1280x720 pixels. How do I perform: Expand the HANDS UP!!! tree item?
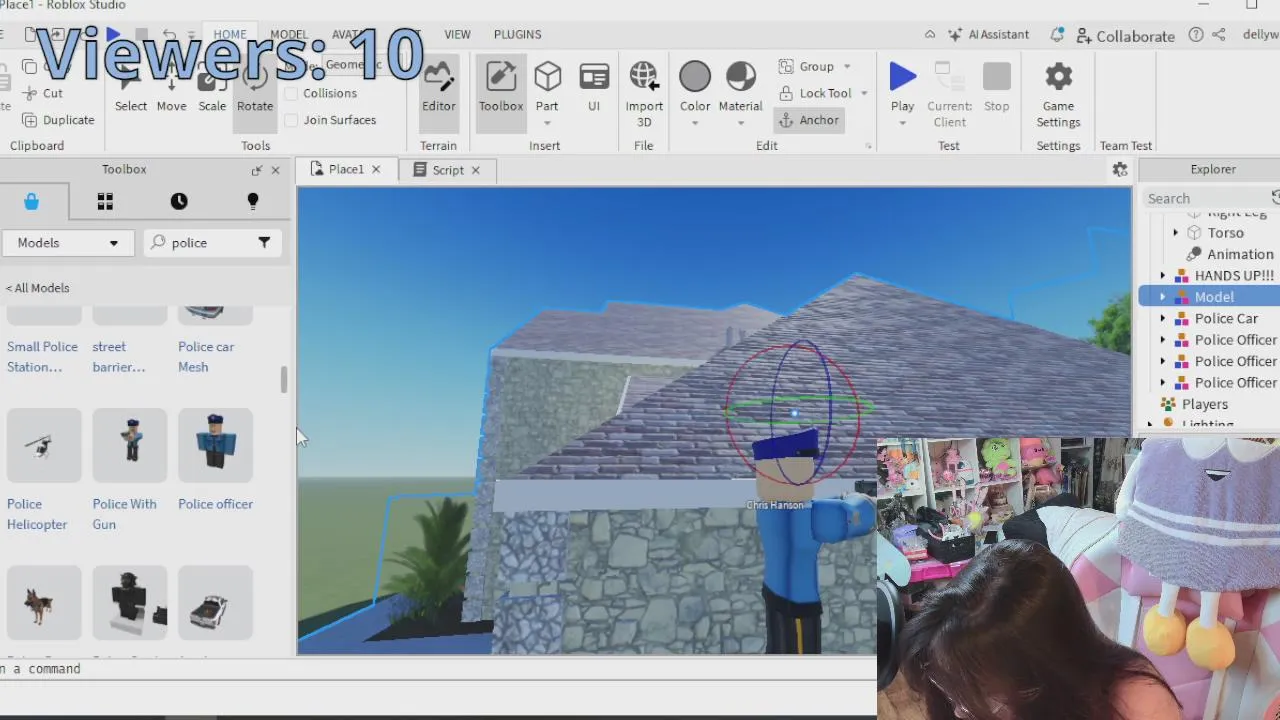click(x=1162, y=276)
